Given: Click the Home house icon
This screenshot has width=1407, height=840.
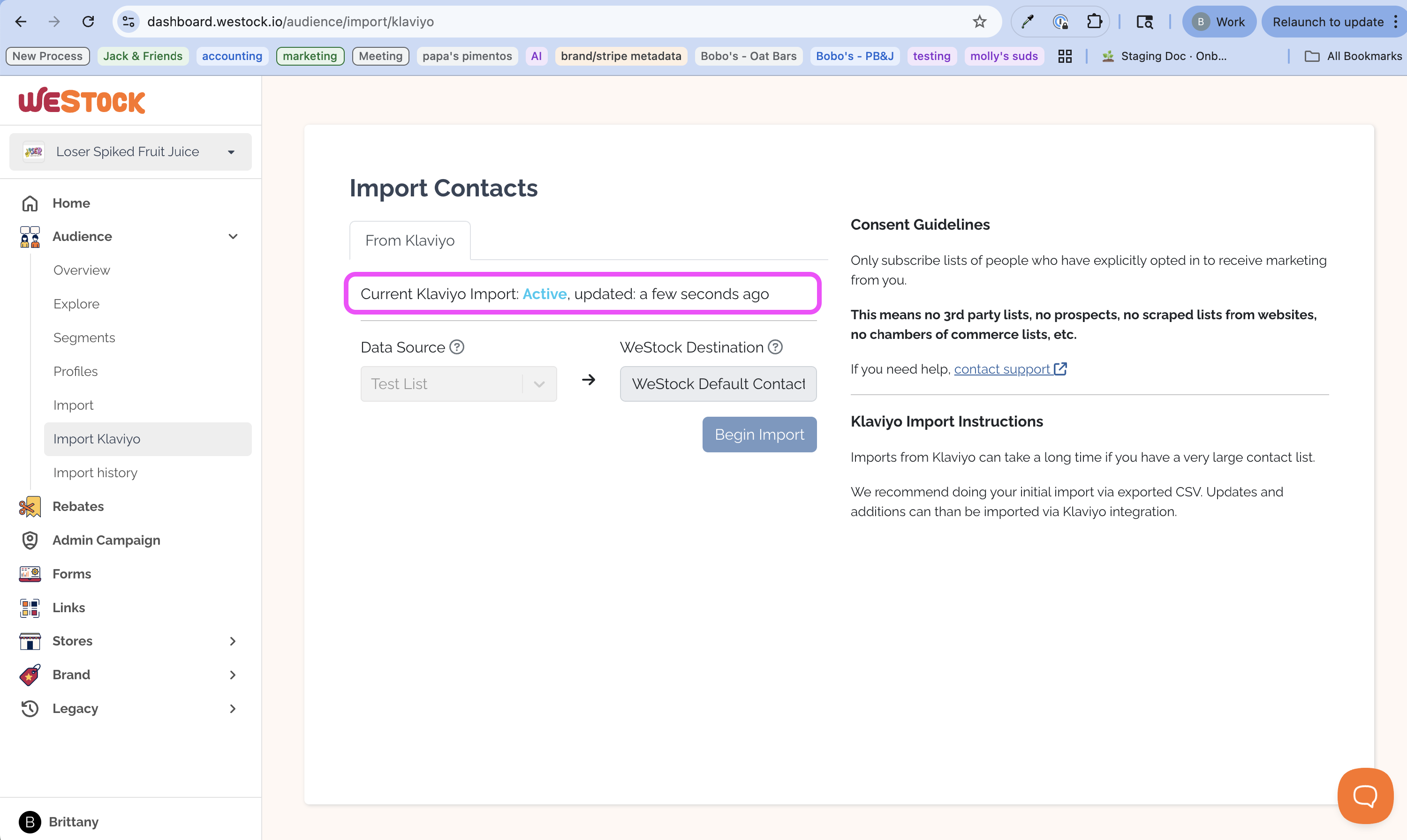Looking at the screenshot, I should 30,203.
